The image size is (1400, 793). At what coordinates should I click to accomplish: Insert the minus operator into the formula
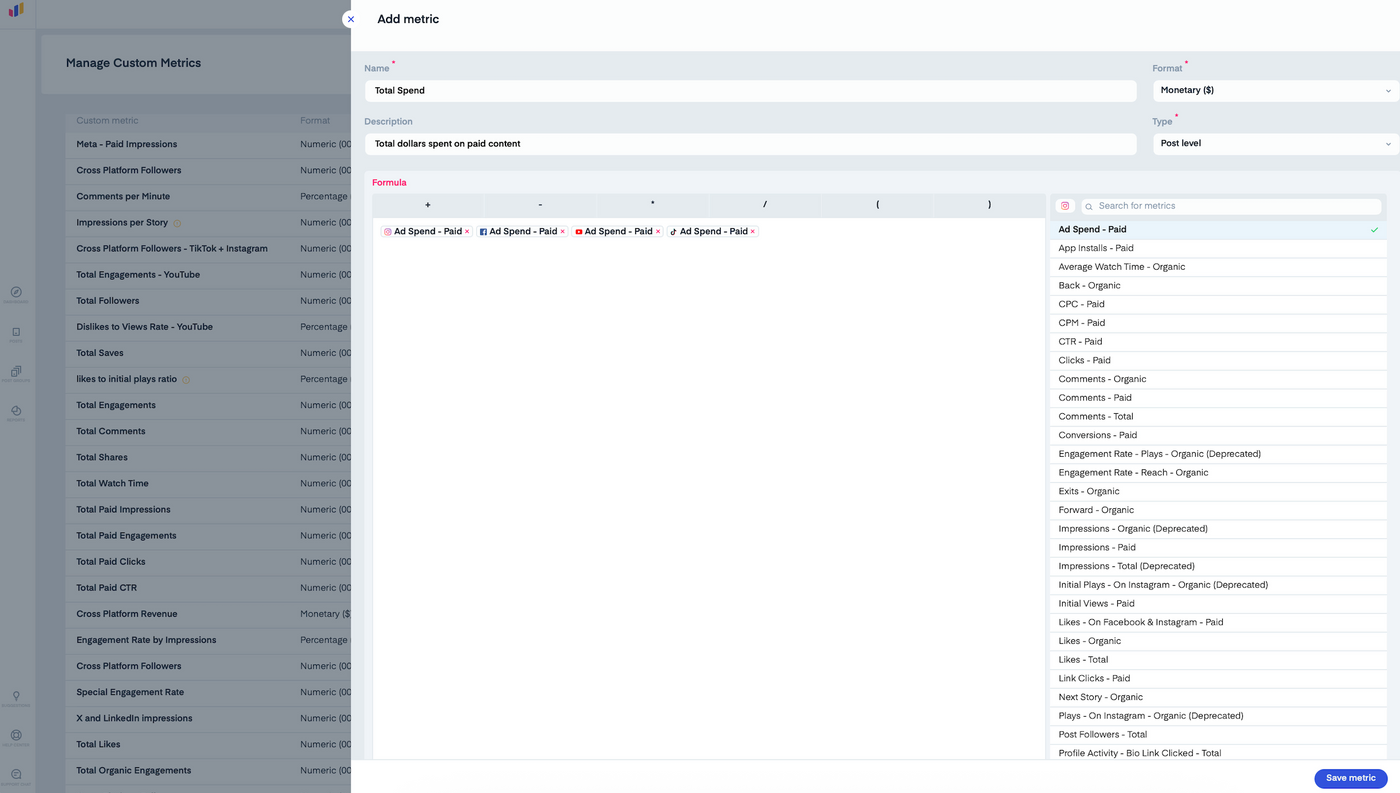click(x=540, y=205)
